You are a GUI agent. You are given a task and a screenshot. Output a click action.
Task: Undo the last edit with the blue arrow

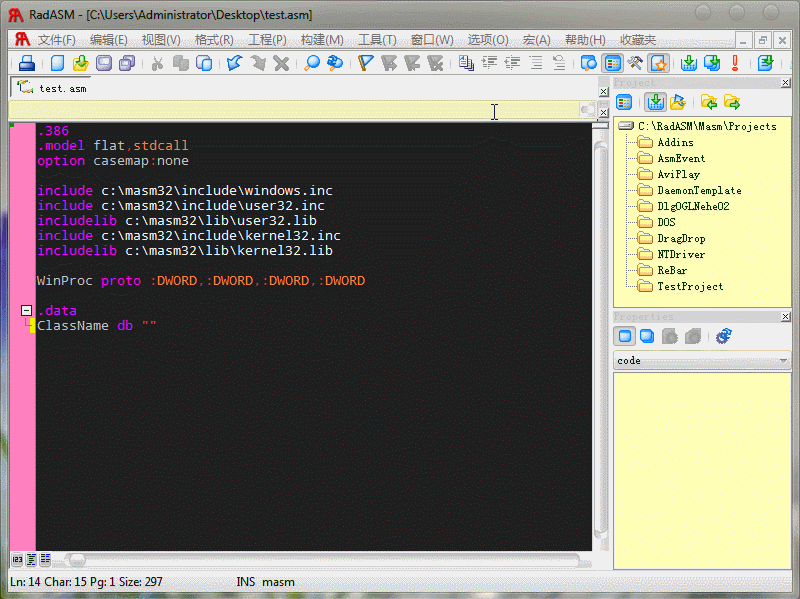coord(234,63)
